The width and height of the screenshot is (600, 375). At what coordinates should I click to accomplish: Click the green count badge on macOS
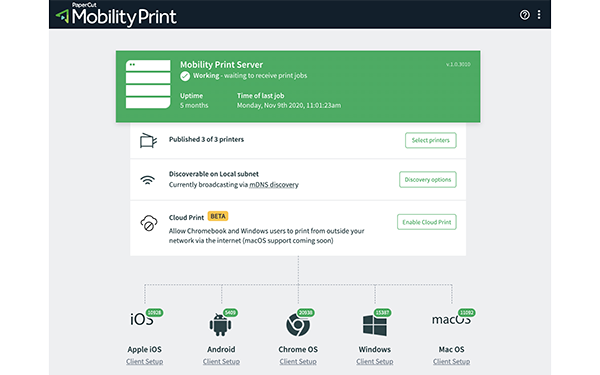coord(466,313)
